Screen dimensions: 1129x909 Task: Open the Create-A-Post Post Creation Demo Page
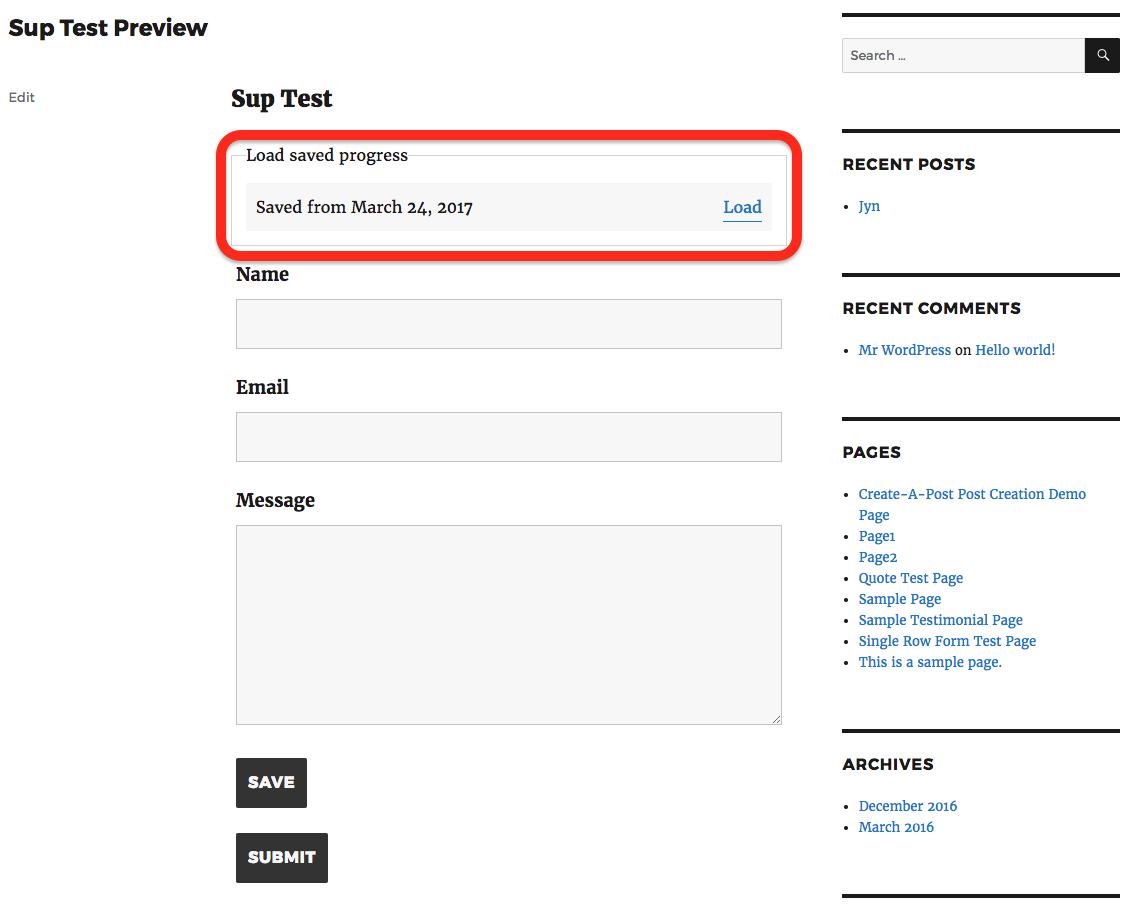(x=971, y=493)
